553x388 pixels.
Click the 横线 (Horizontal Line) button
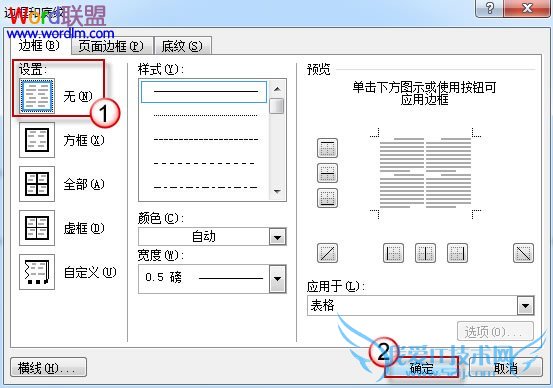pyautogui.click(x=48, y=368)
